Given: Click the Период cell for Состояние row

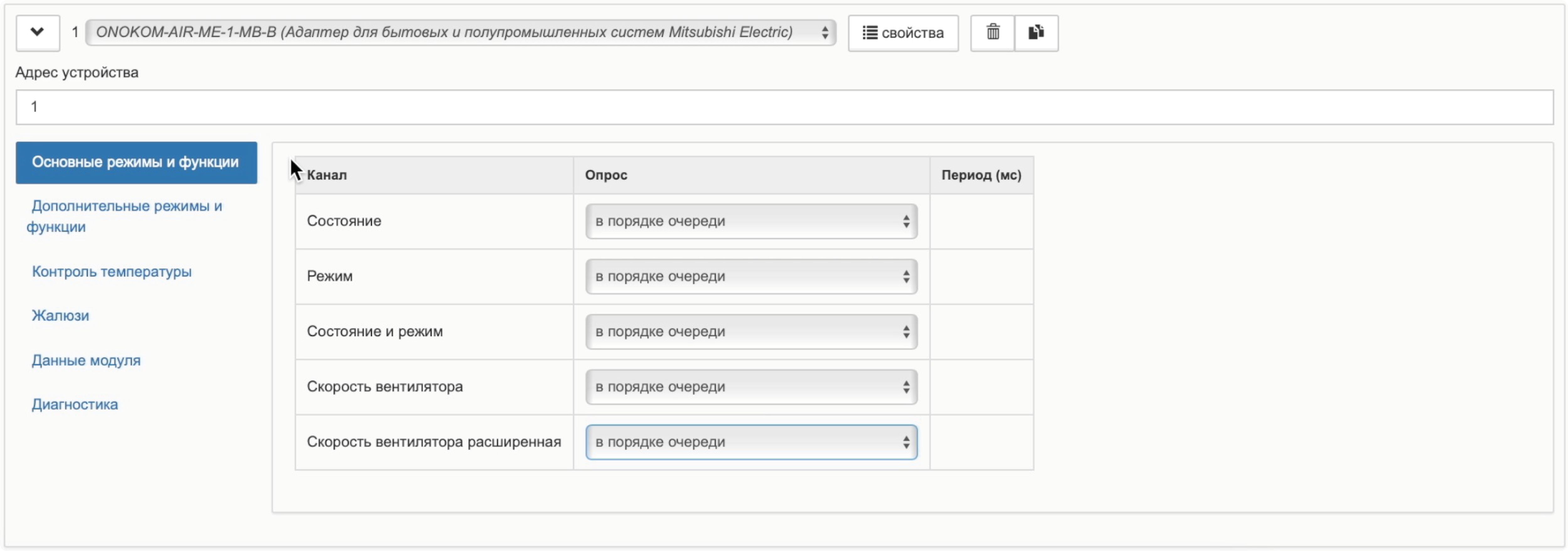Looking at the screenshot, I should pos(981,222).
